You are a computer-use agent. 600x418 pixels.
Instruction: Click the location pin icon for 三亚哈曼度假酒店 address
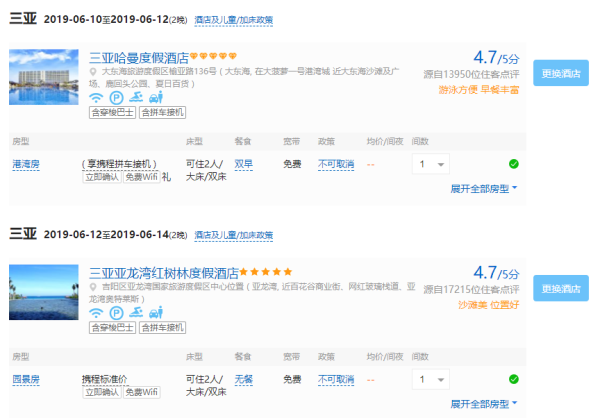click(93, 72)
